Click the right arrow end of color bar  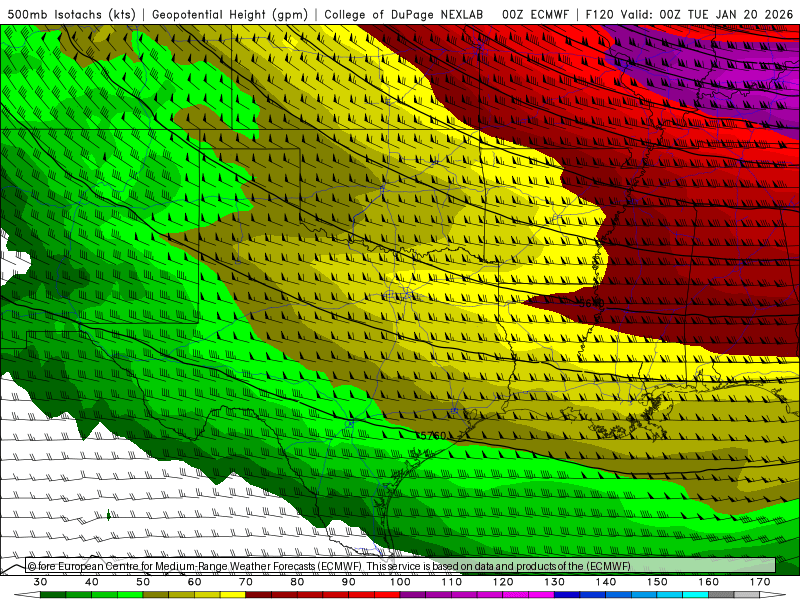[x=773, y=594]
